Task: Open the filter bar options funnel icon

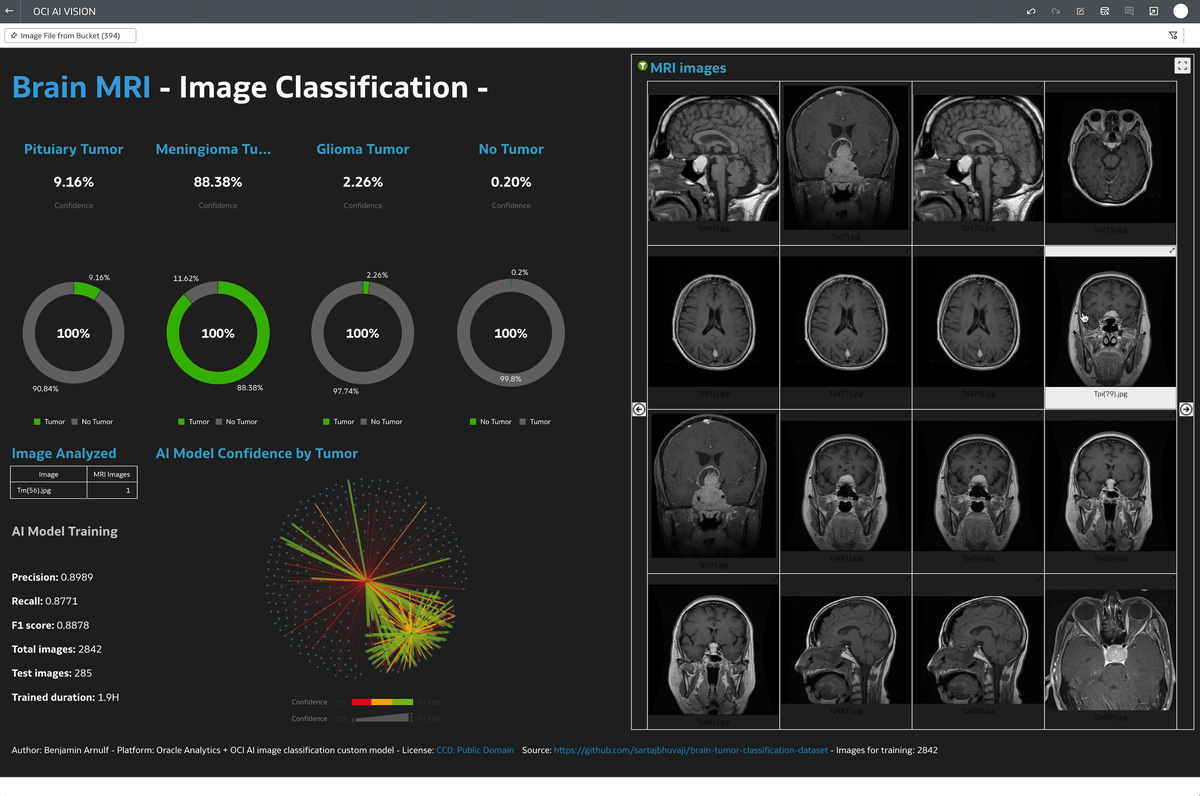Action: (1173, 34)
